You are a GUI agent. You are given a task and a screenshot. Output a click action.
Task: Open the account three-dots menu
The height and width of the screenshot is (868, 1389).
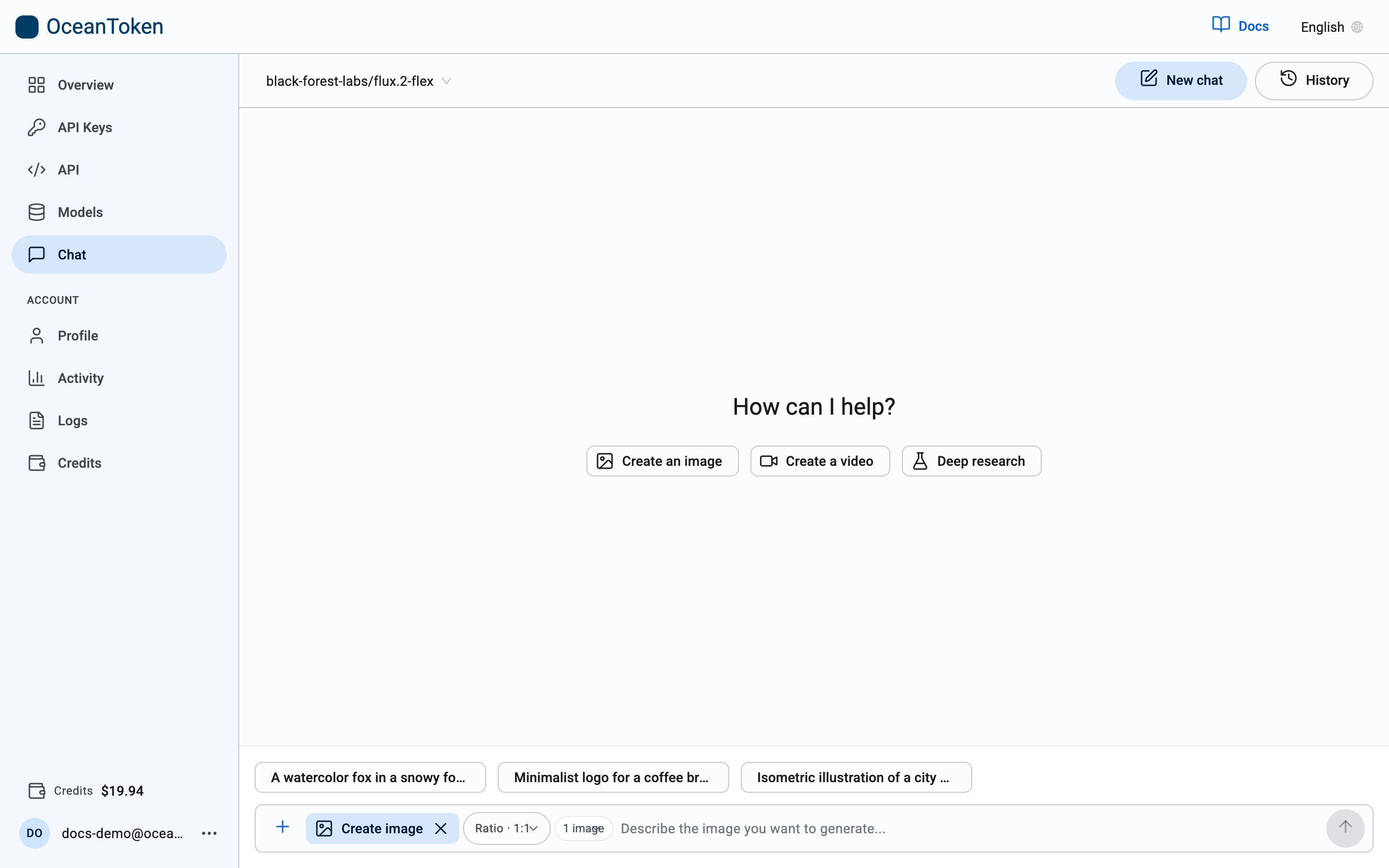pyautogui.click(x=209, y=833)
